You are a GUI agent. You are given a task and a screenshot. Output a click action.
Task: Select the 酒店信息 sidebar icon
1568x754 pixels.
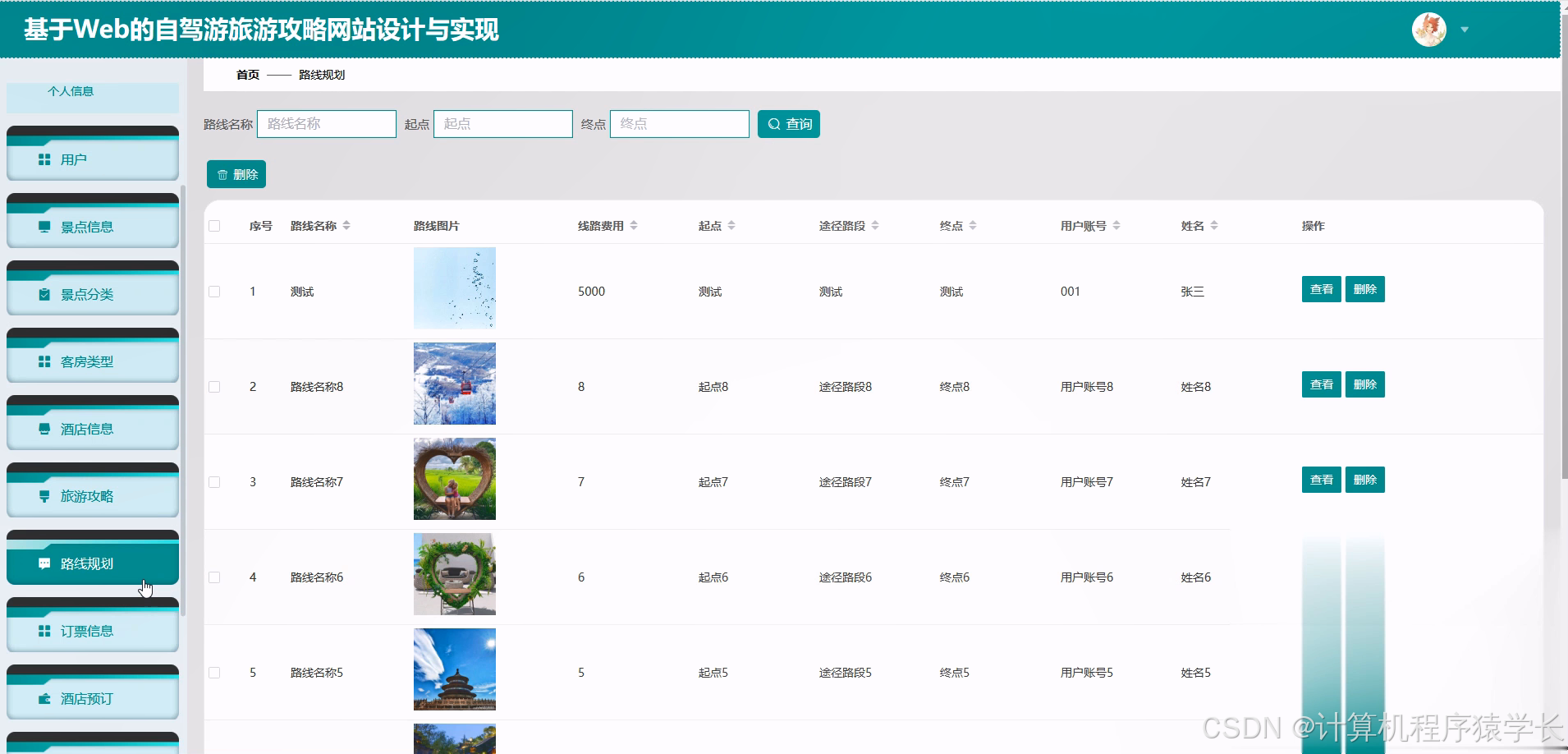click(x=44, y=429)
